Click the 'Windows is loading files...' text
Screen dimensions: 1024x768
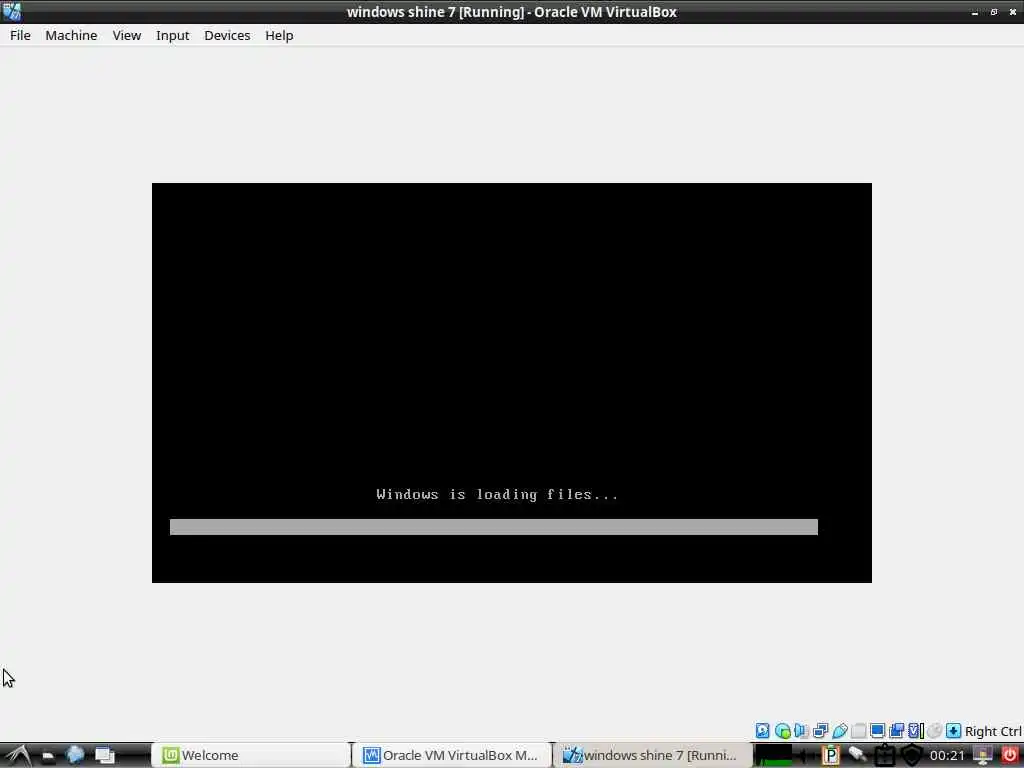point(497,494)
